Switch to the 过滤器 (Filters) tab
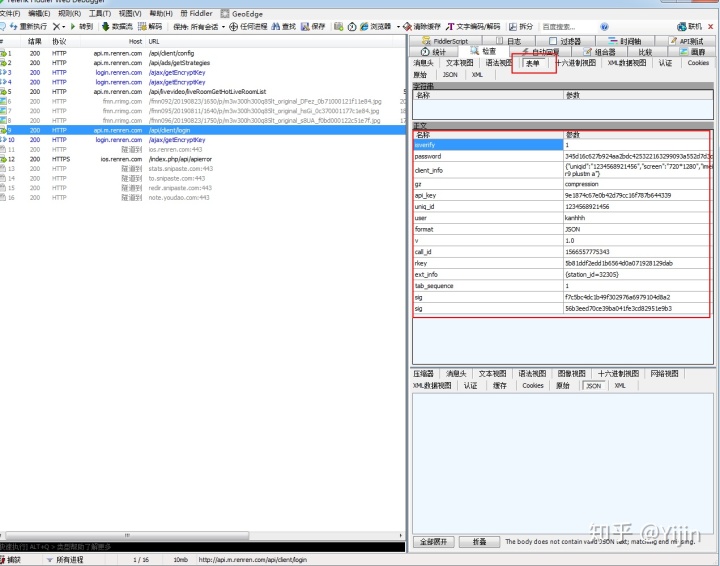720x566 pixels. coord(565,41)
